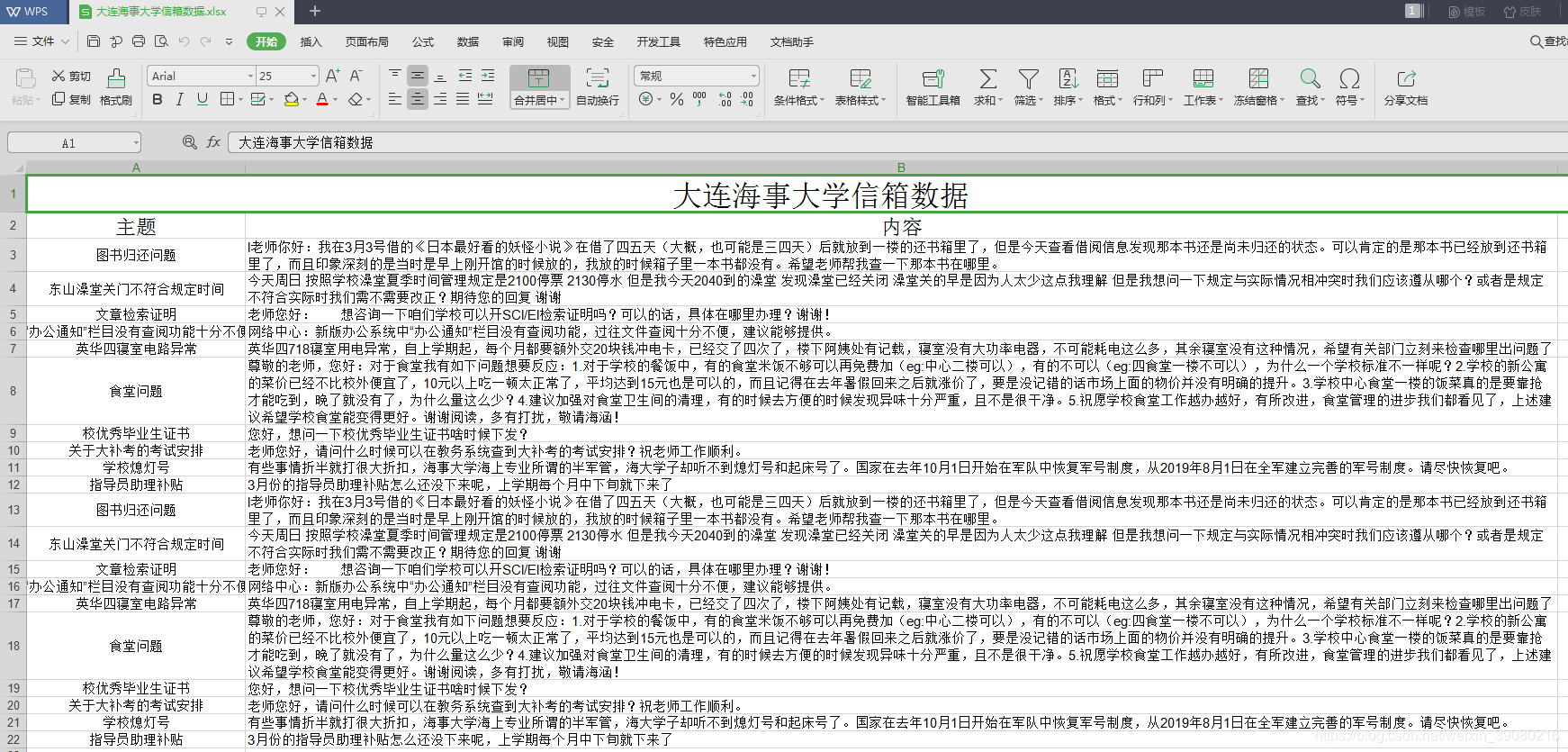Toggle left horizontal alignment
The width and height of the screenshot is (1568, 752).
395,99
